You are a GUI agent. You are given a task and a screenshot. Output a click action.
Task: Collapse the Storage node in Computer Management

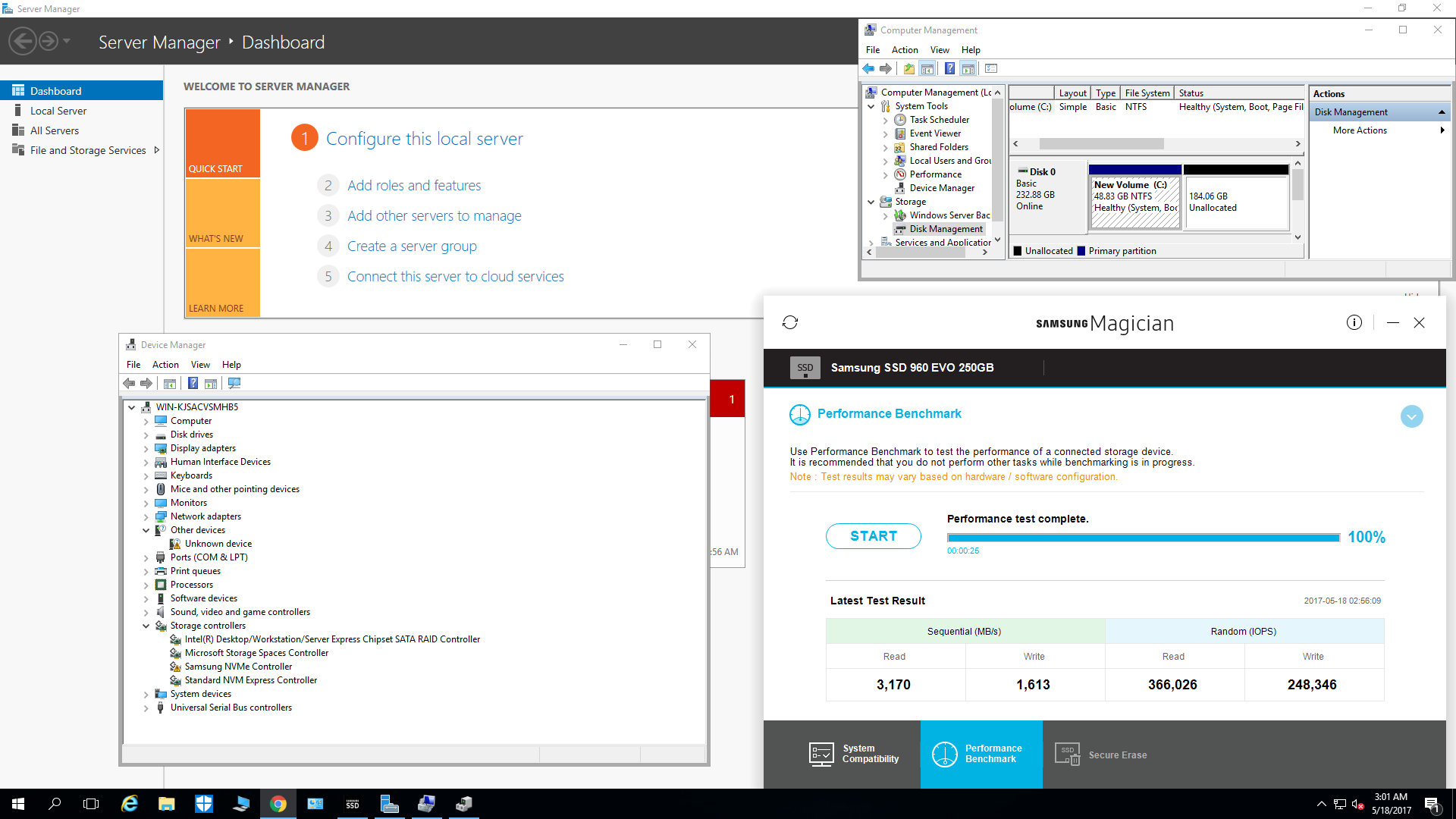[x=871, y=202]
